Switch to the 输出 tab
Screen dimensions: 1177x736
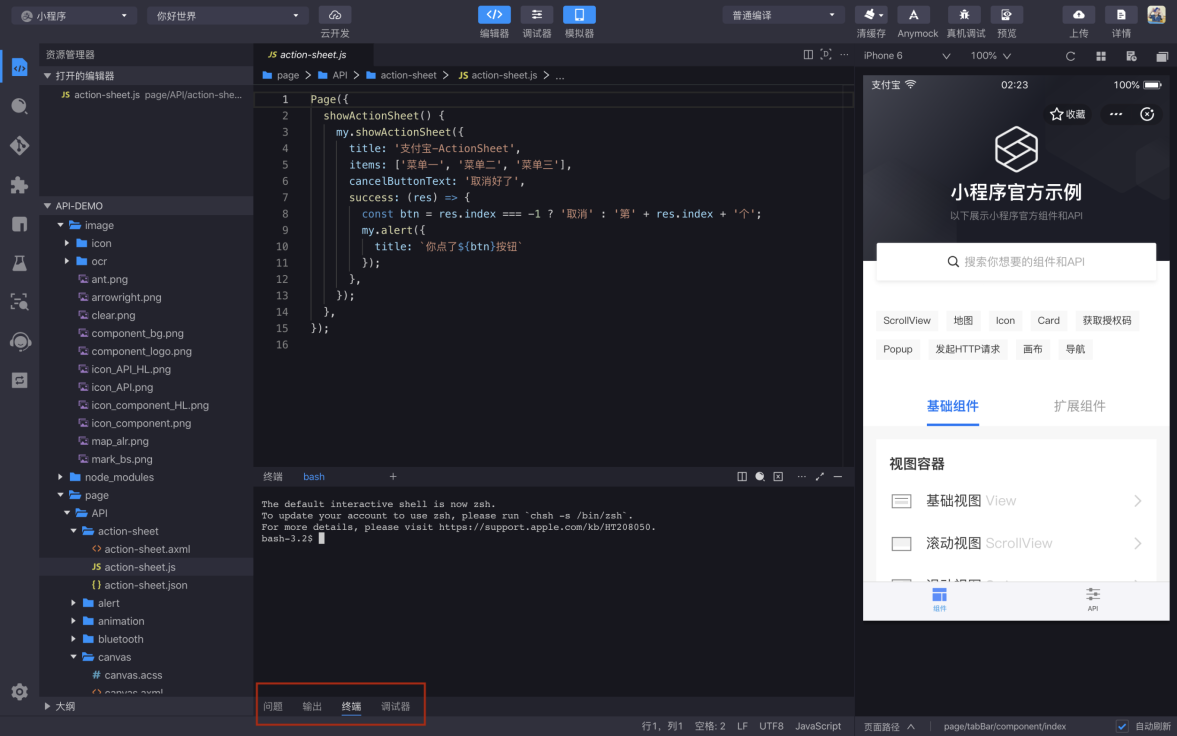[x=312, y=706]
